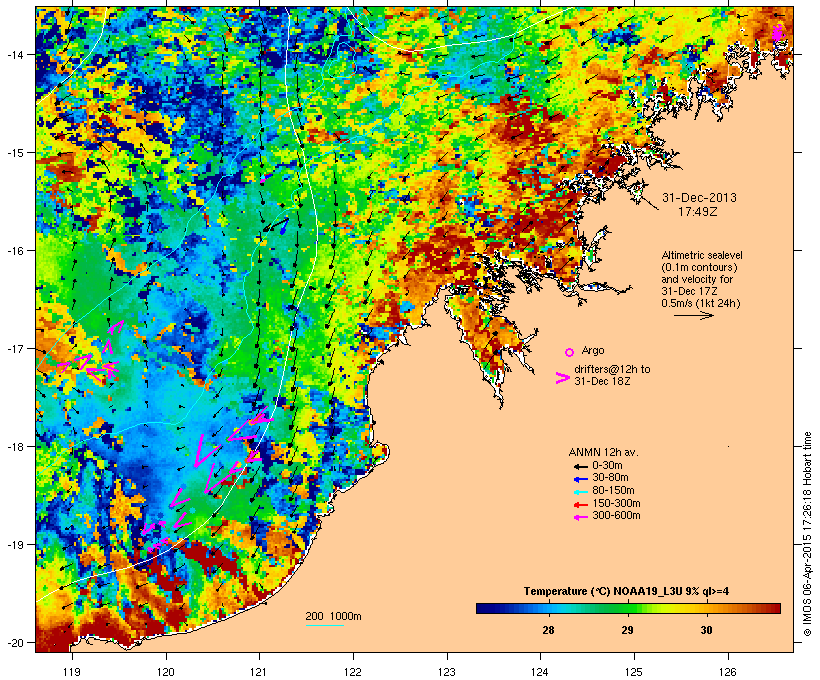820x680 pixels.
Task: Click the '31-Dec 17Z' text line
Action: [x=689, y=291]
